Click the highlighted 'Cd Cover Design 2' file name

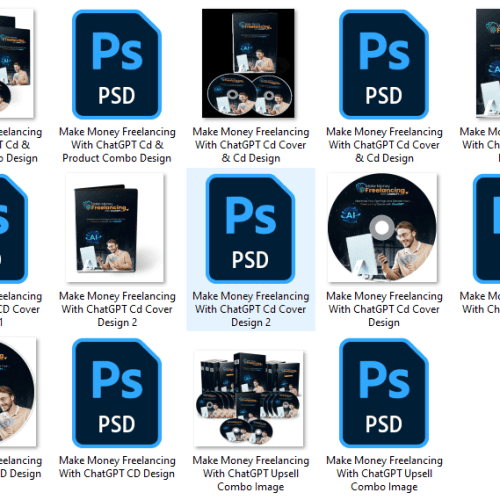pos(251,309)
